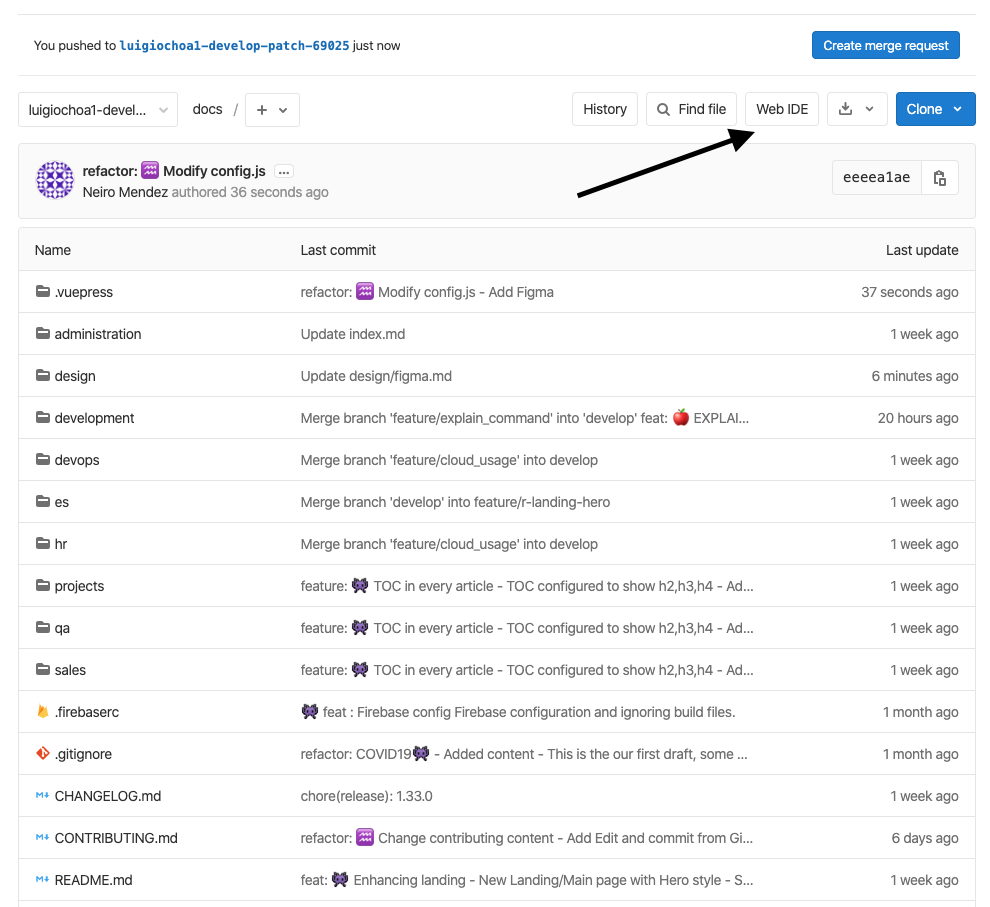Click the README.md markdown file icon
The width and height of the screenshot is (990, 907).
(43, 880)
